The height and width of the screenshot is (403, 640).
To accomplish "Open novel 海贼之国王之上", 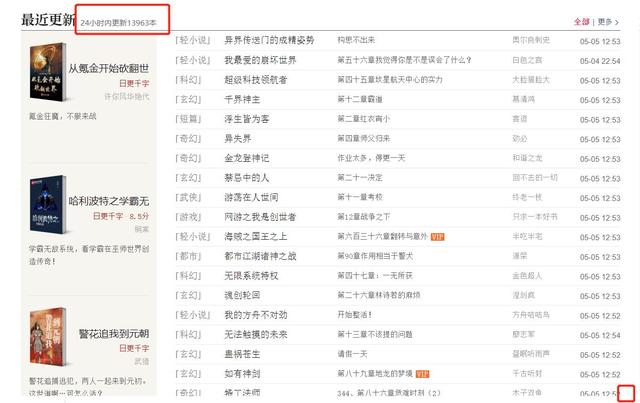I will pyautogui.click(x=256, y=236).
